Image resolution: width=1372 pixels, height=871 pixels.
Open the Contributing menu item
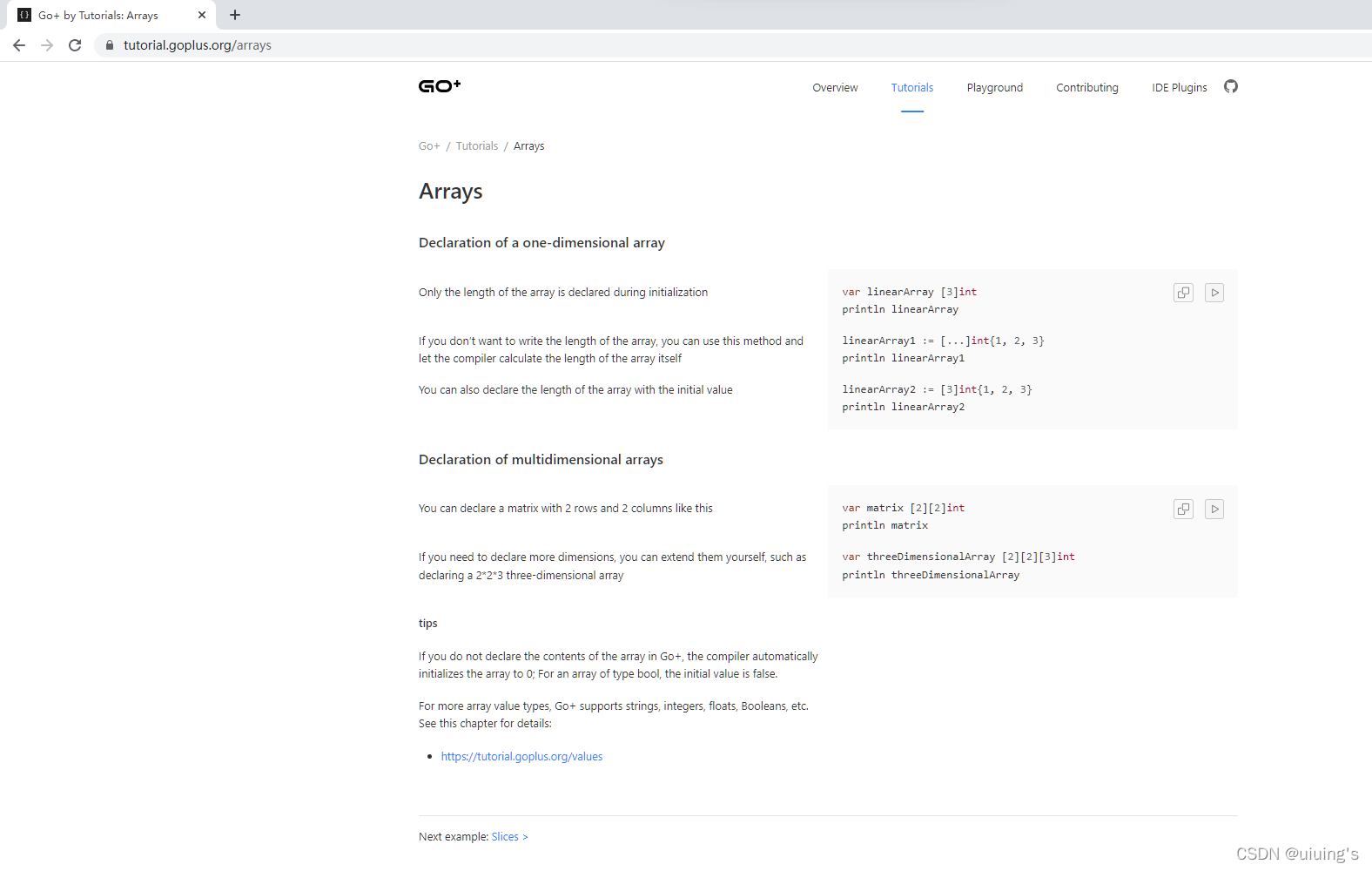point(1087,88)
